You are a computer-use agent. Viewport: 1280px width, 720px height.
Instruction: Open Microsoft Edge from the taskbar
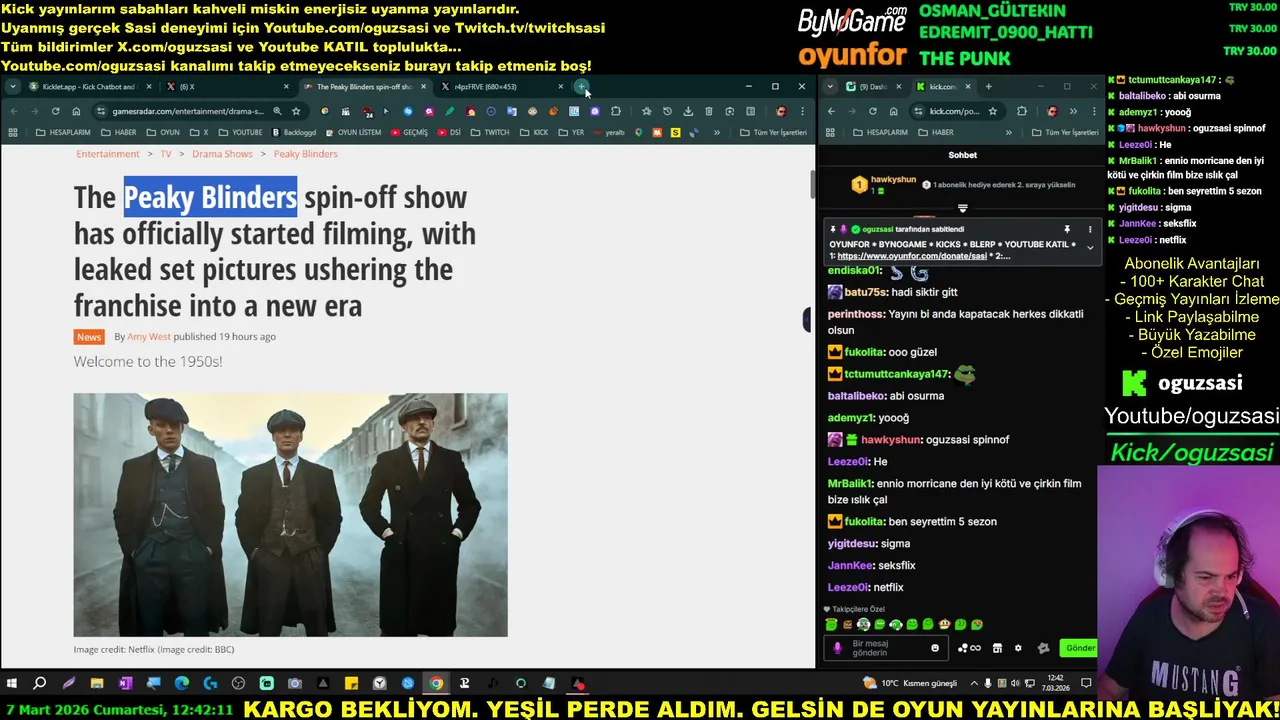[181, 684]
